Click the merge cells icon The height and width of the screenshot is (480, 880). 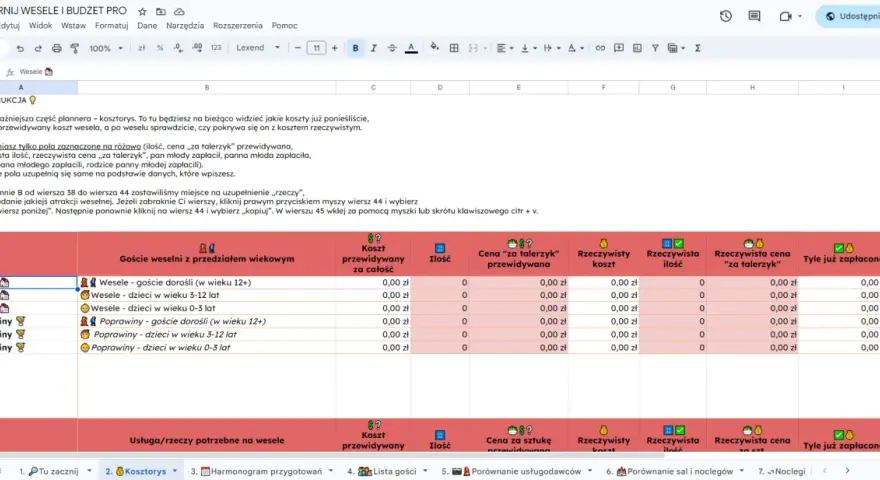coord(473,48)
